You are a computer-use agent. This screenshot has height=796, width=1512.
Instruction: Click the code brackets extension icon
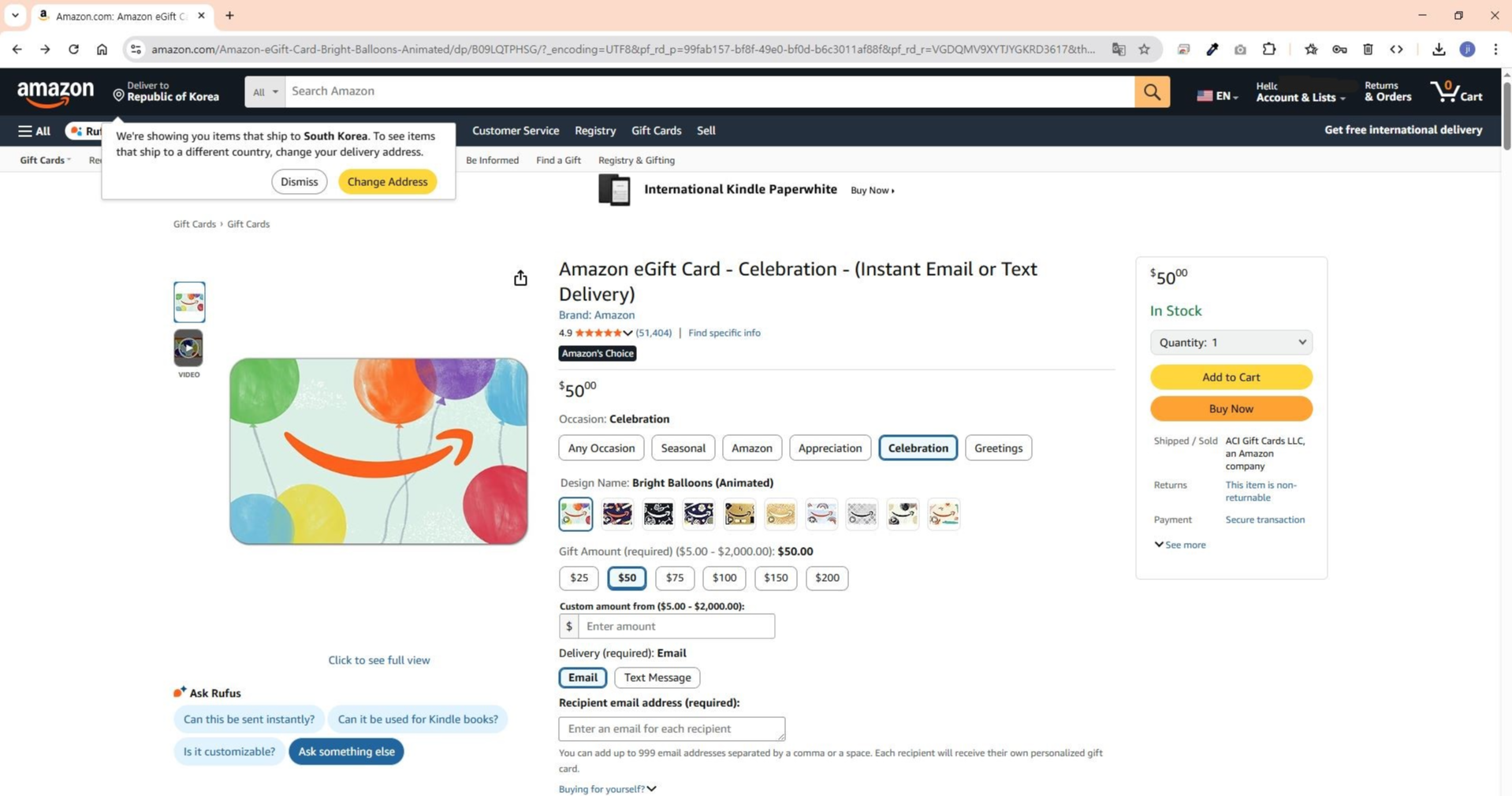(x=1396, y=49)
